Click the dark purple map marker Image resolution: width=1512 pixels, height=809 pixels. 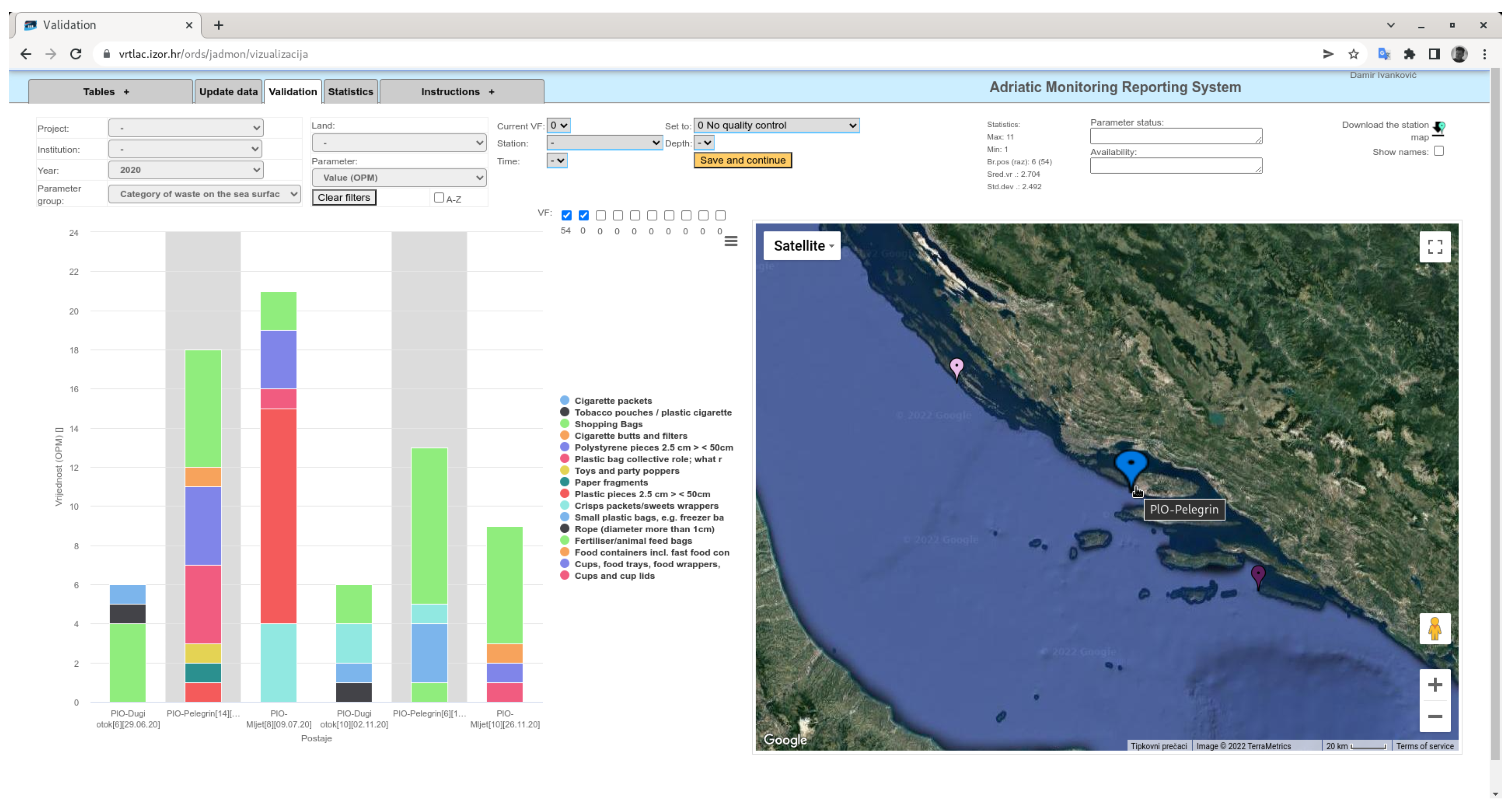(1257, 574)
